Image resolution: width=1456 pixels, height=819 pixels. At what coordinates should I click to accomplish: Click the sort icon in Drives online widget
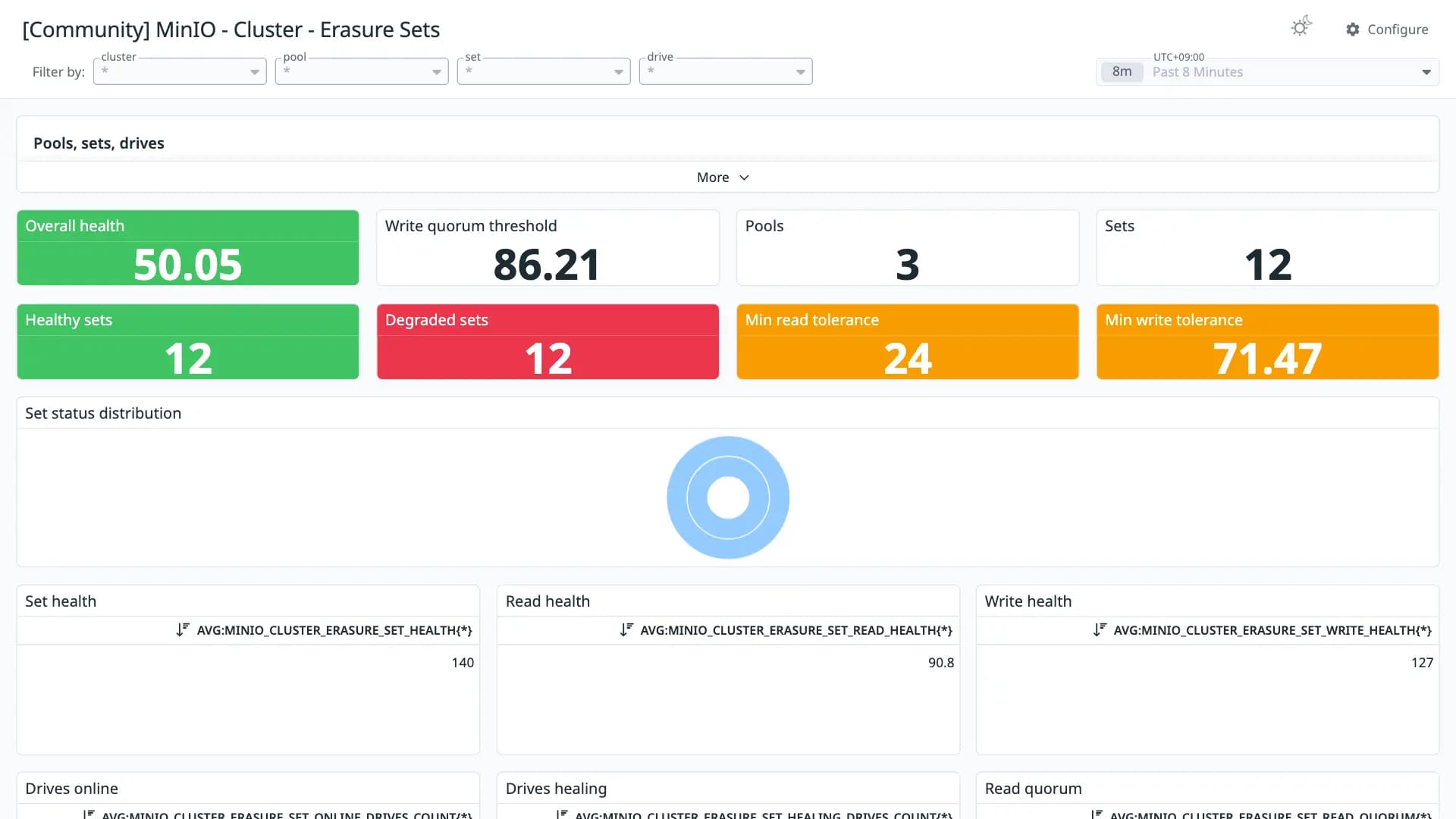(x=89, y=814)
